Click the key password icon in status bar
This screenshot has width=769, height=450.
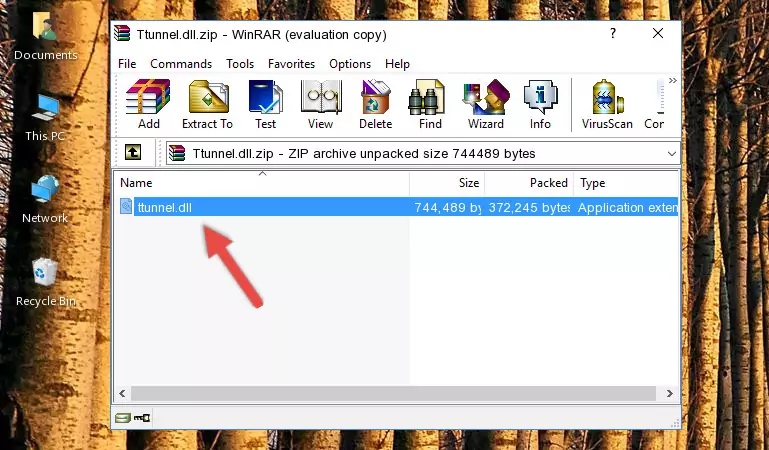click(x=142, y=418)
